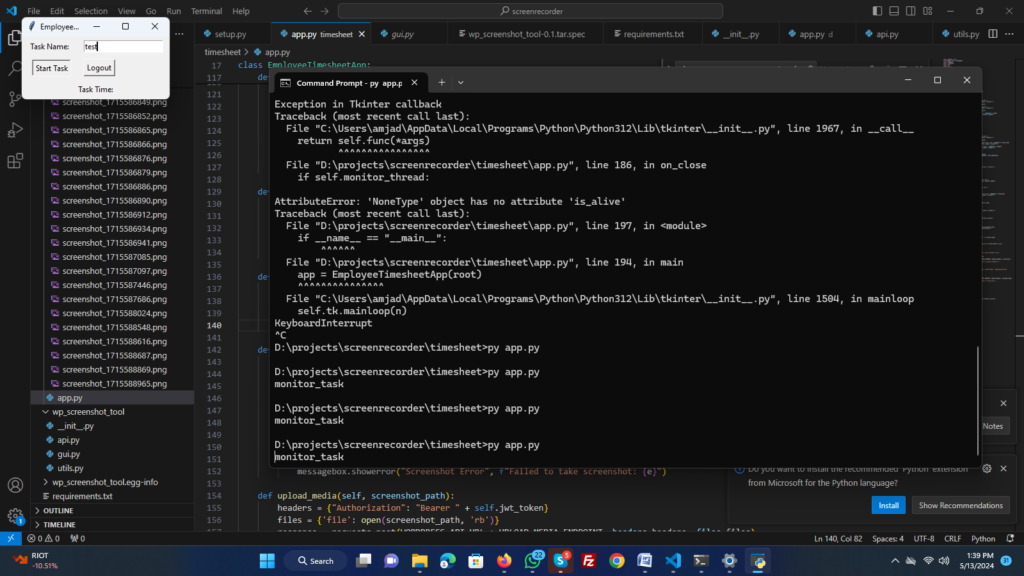
Task: Open new tab in Command Prompt
Action: click(x=441, y=82)
